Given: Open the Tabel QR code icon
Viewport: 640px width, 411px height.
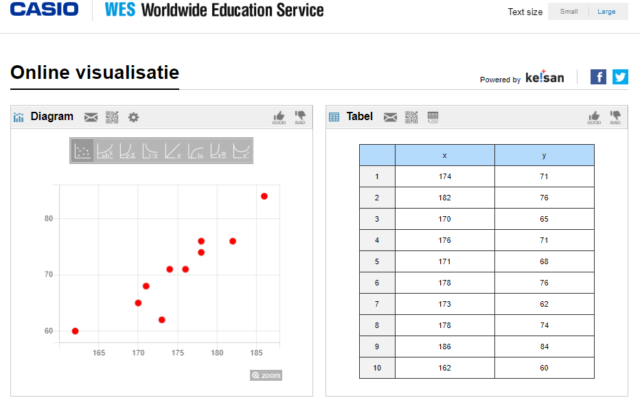Looking at the screenshot, I should click(x=411, y=117).
